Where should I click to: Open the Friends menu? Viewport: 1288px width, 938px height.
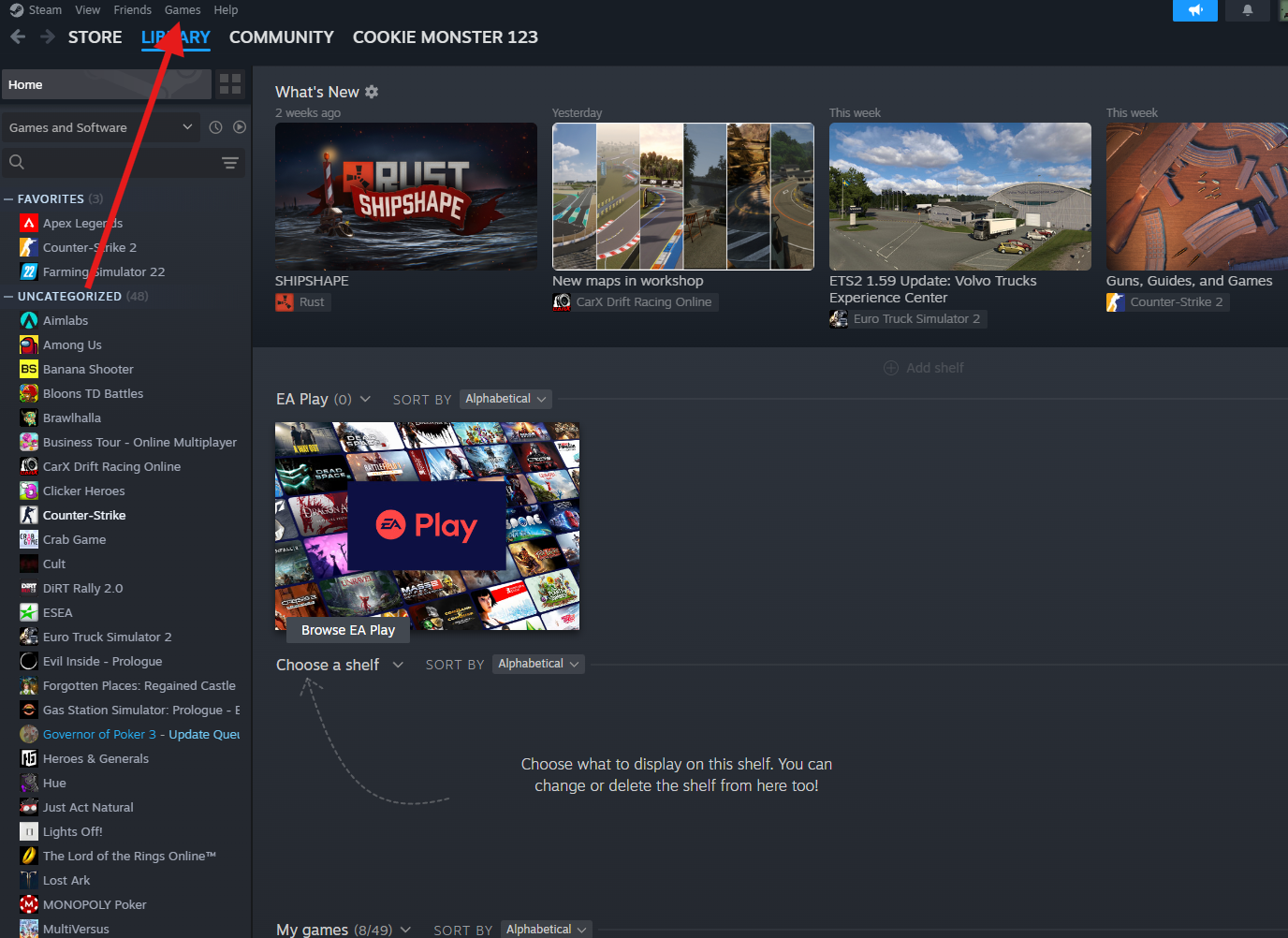coord(132,9)
